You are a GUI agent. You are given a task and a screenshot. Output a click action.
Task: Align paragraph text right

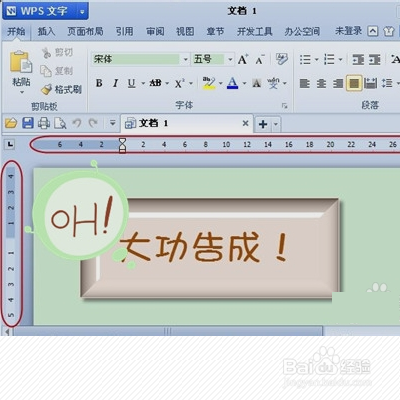(x=338, y=83)
